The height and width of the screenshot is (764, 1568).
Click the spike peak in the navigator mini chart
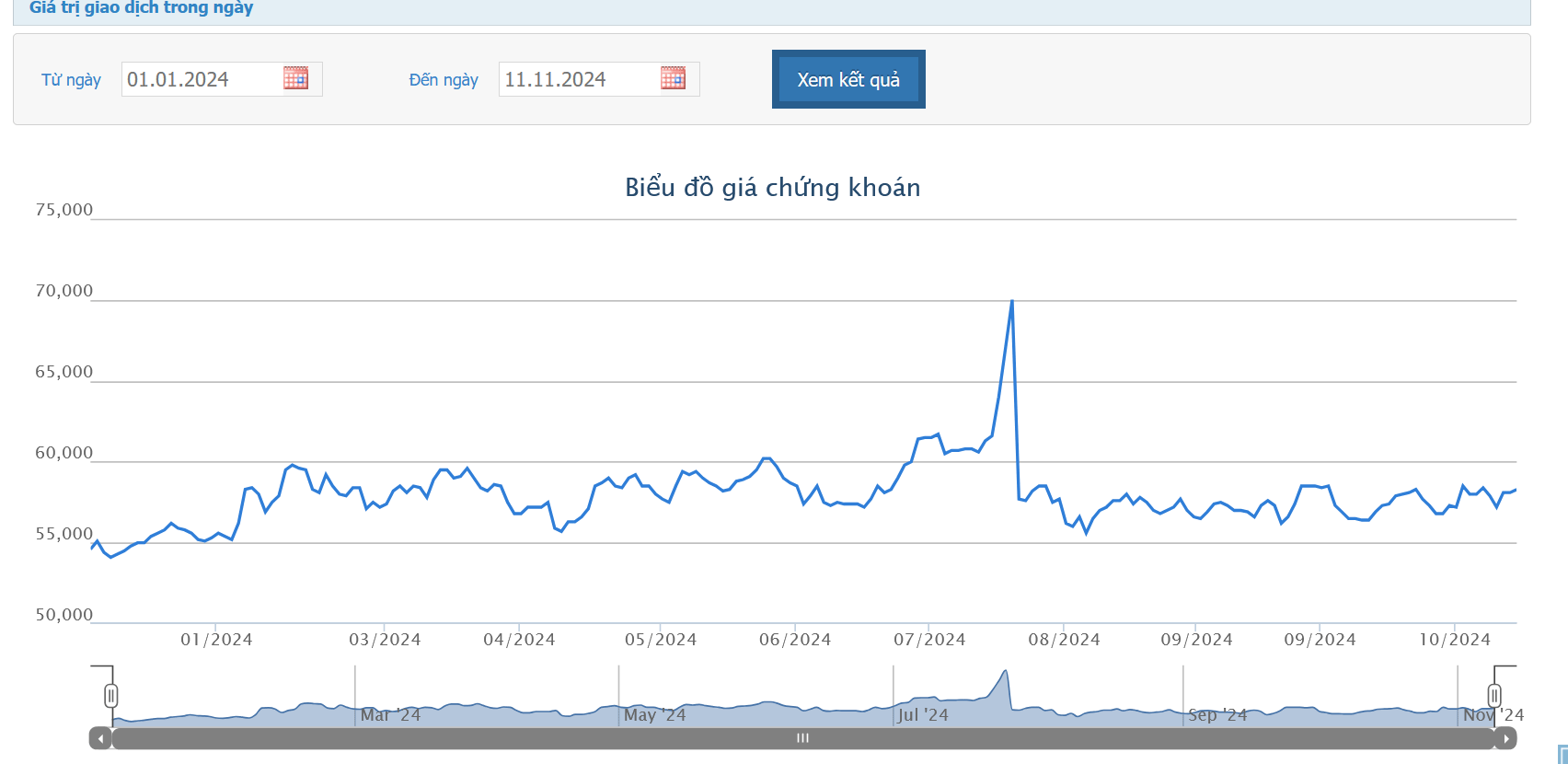coord(1006,671)
